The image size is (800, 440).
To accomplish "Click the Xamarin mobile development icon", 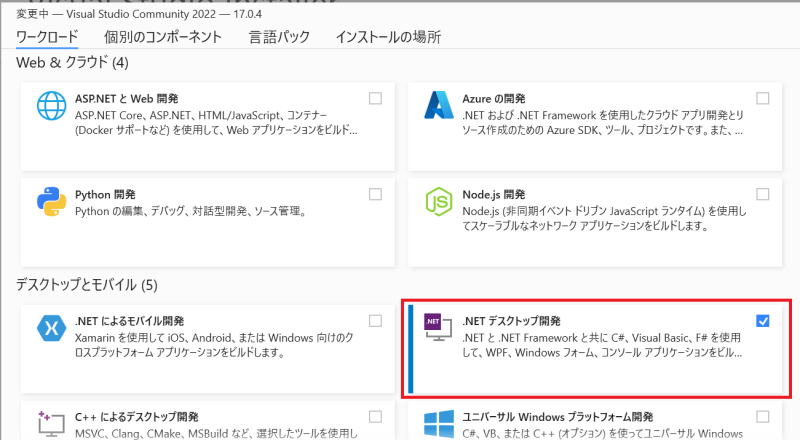I will [x=52, y=328].
